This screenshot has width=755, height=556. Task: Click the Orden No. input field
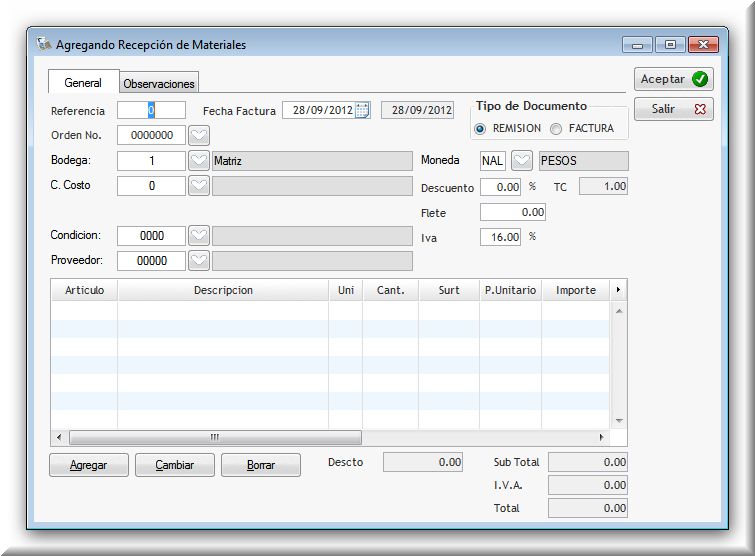[x=151, y=135]
